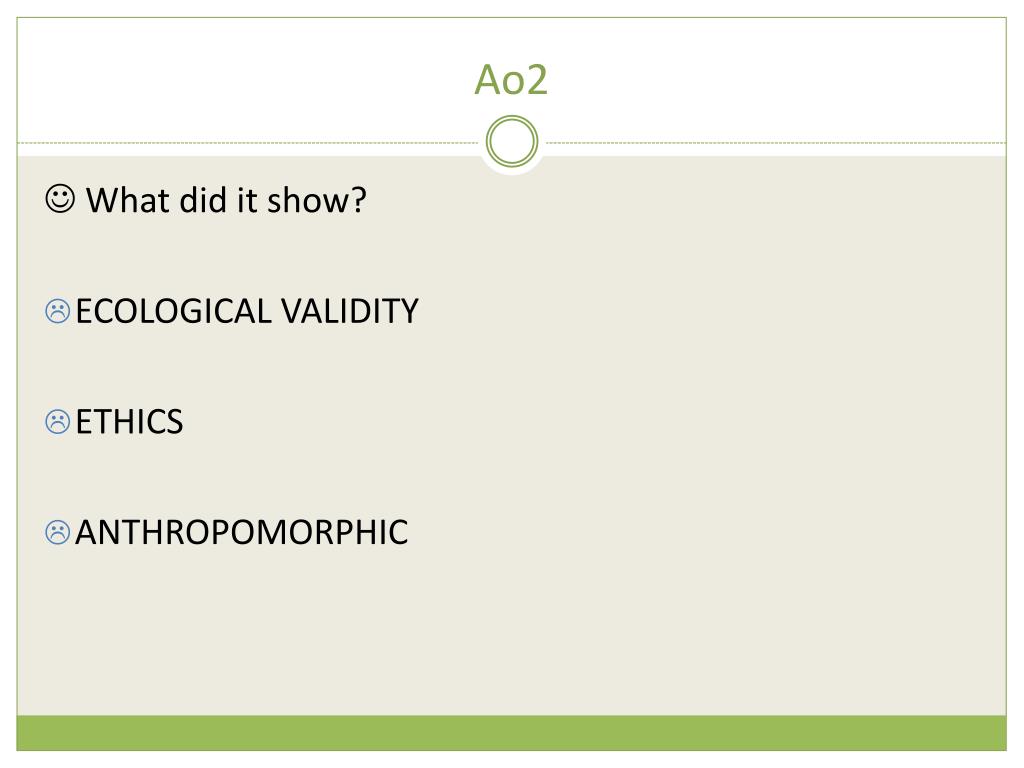Click the word 'What' after the smiley
The image size is (1024, 768).
click(129, 200)
